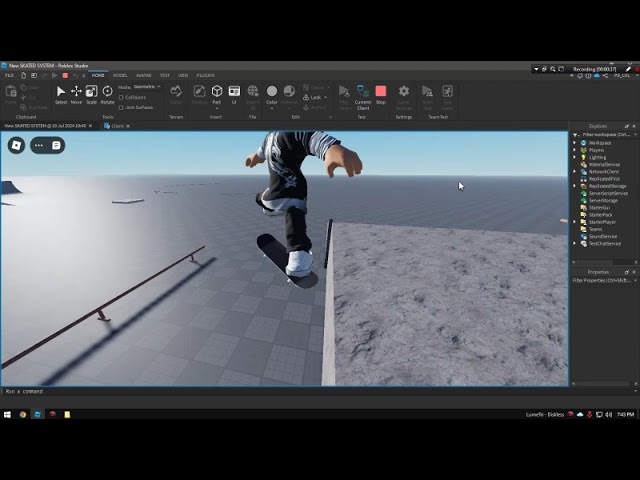Click the Material button
Image resolution: width=640 pixels, height=480 pixels.
tap(289, 95)
